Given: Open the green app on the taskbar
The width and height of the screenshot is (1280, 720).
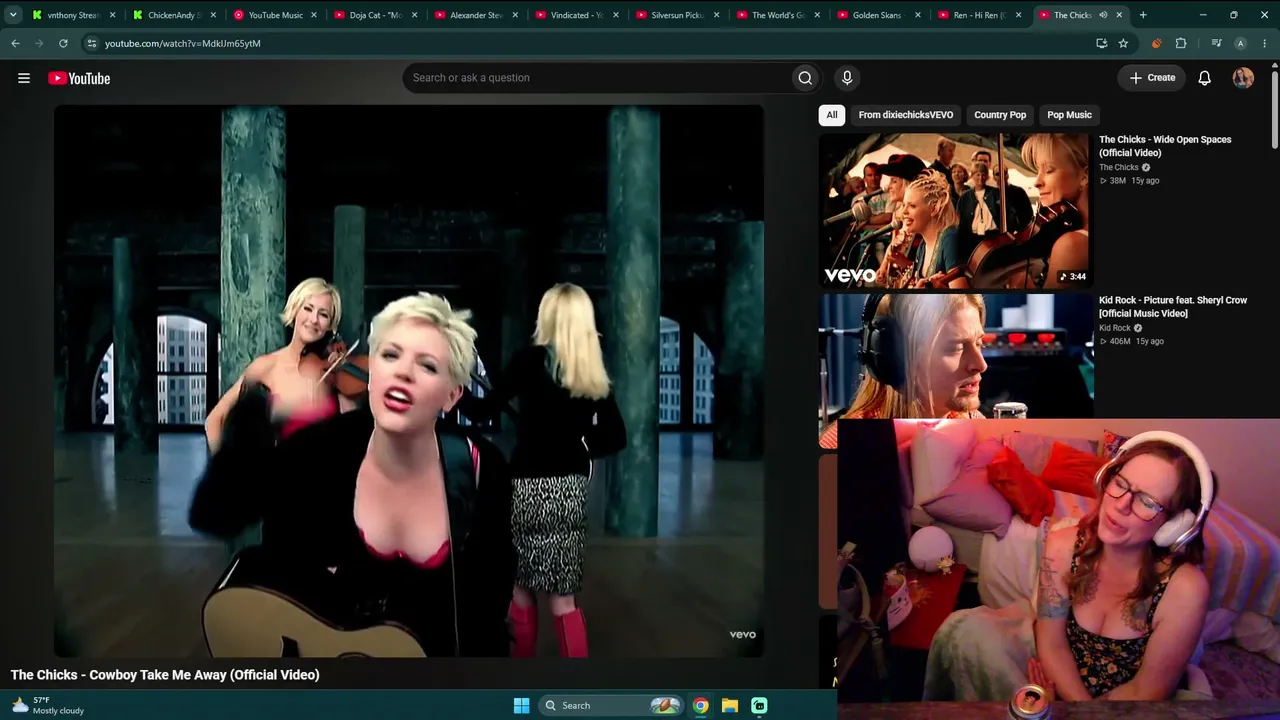Looking at the screenshot, I should tap(759, 705).
